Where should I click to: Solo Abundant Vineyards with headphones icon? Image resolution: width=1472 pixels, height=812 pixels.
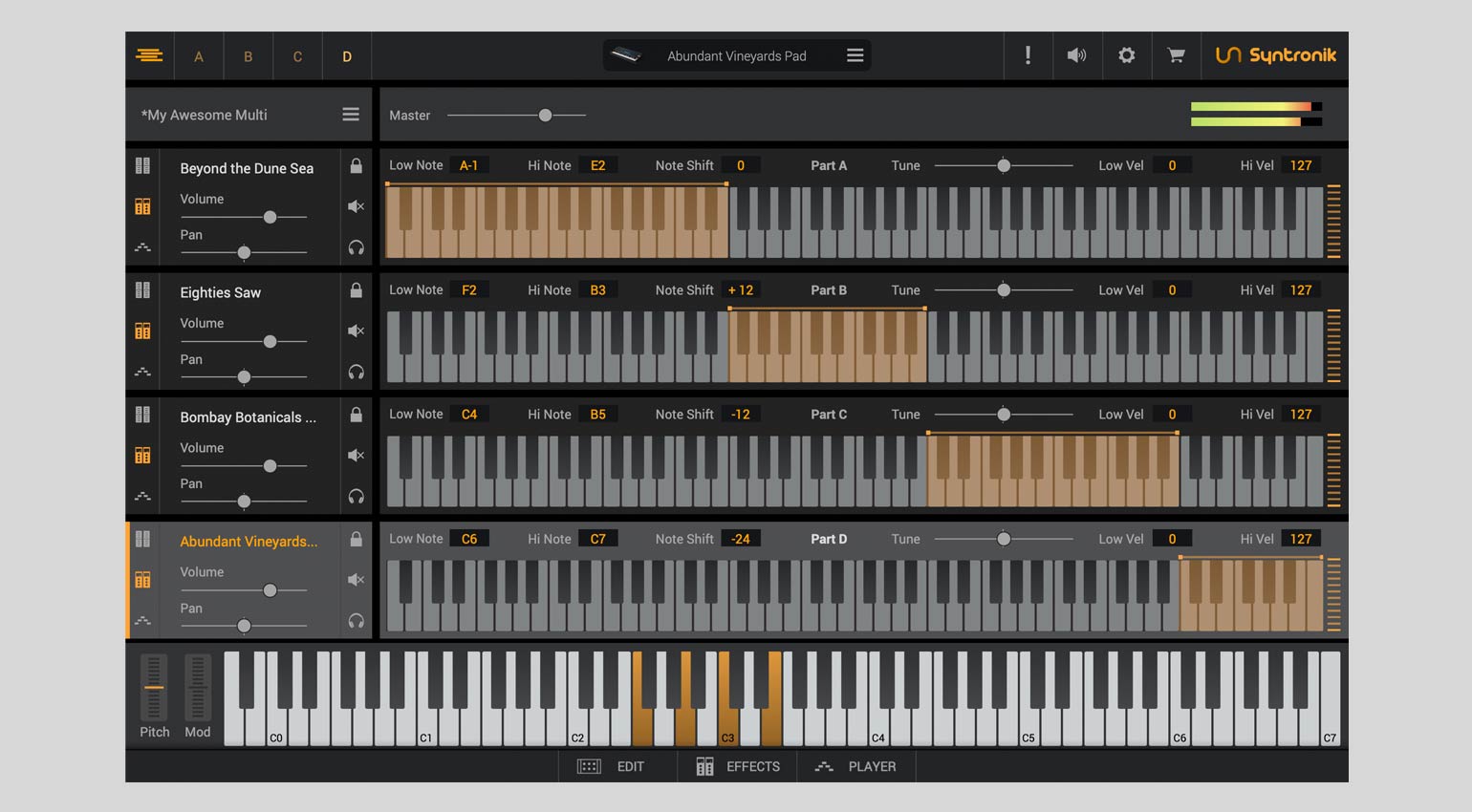356,620
